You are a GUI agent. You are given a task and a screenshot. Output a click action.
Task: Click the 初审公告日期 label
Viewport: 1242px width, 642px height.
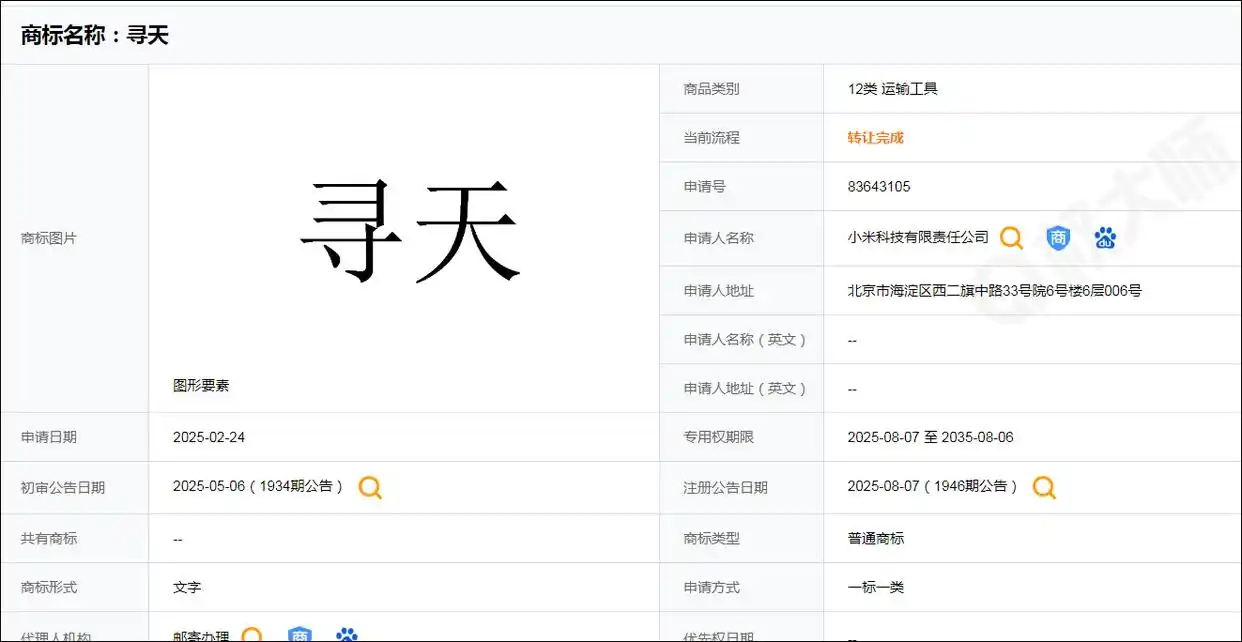pos(63,487)
